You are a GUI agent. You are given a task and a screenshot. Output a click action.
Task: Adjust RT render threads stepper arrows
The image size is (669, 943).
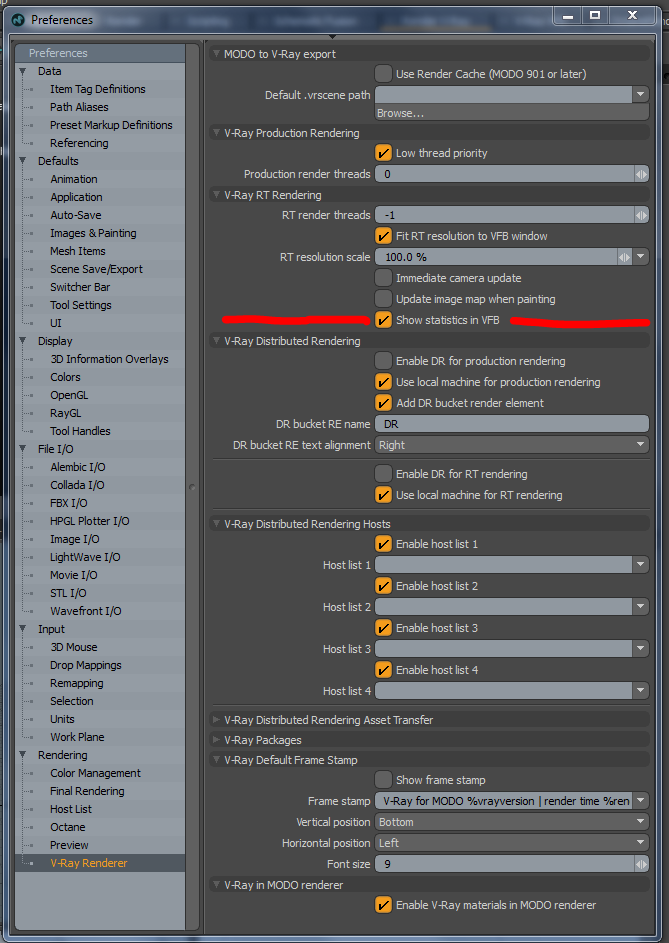point(641,215)
